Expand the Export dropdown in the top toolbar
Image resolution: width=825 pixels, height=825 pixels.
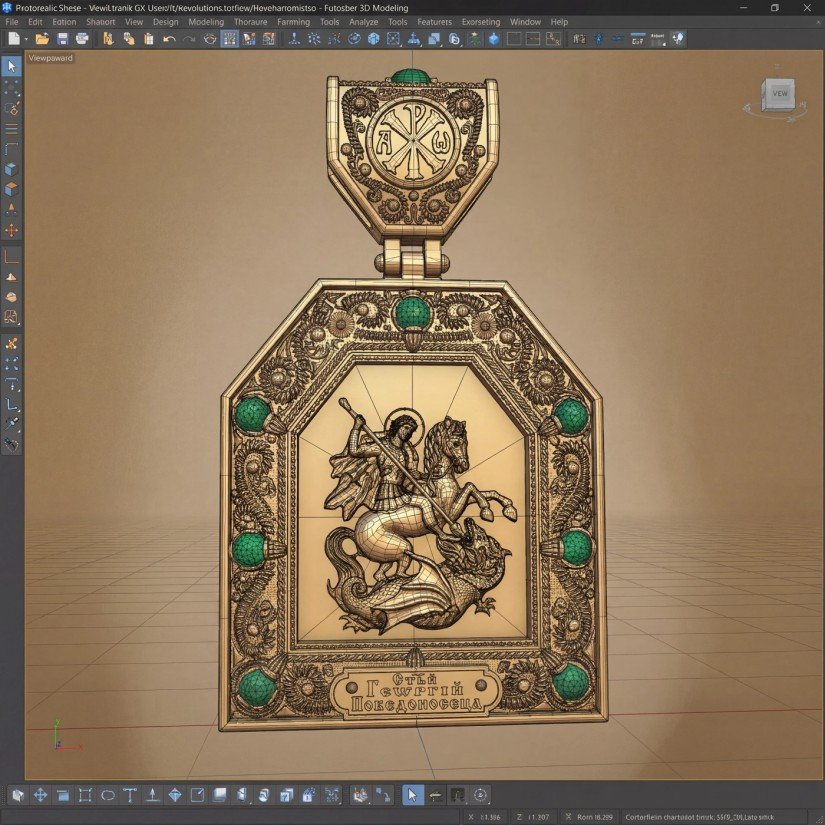click(658, 39)
